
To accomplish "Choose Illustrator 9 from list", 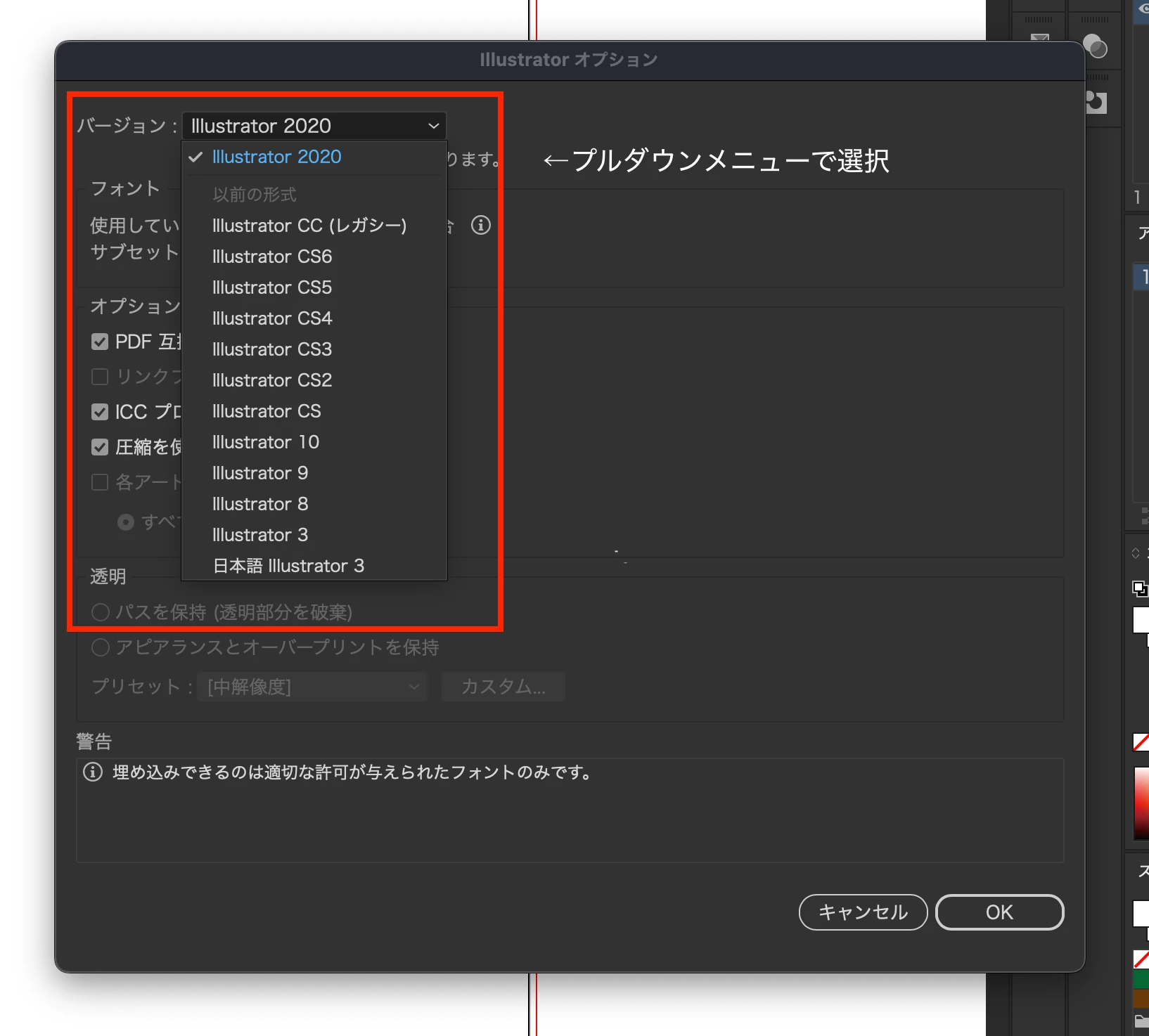I will click(x=314, y=473).
